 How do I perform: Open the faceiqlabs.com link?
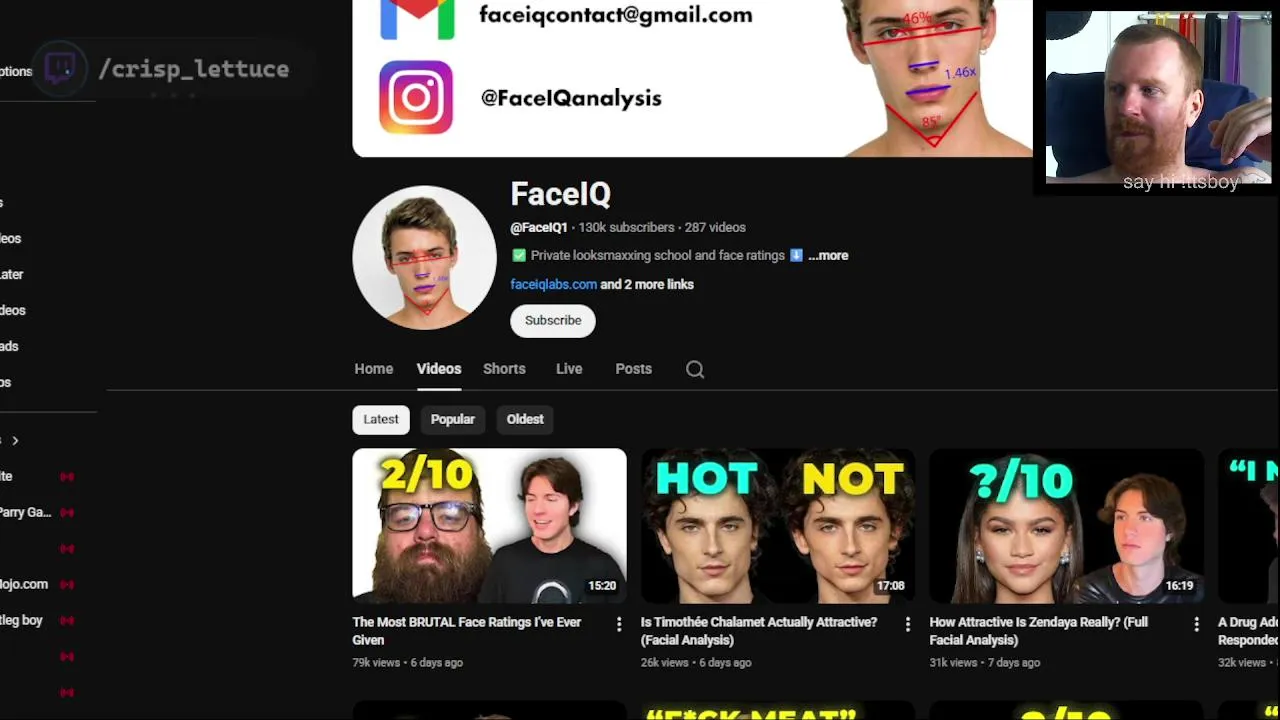click(553, 284)
